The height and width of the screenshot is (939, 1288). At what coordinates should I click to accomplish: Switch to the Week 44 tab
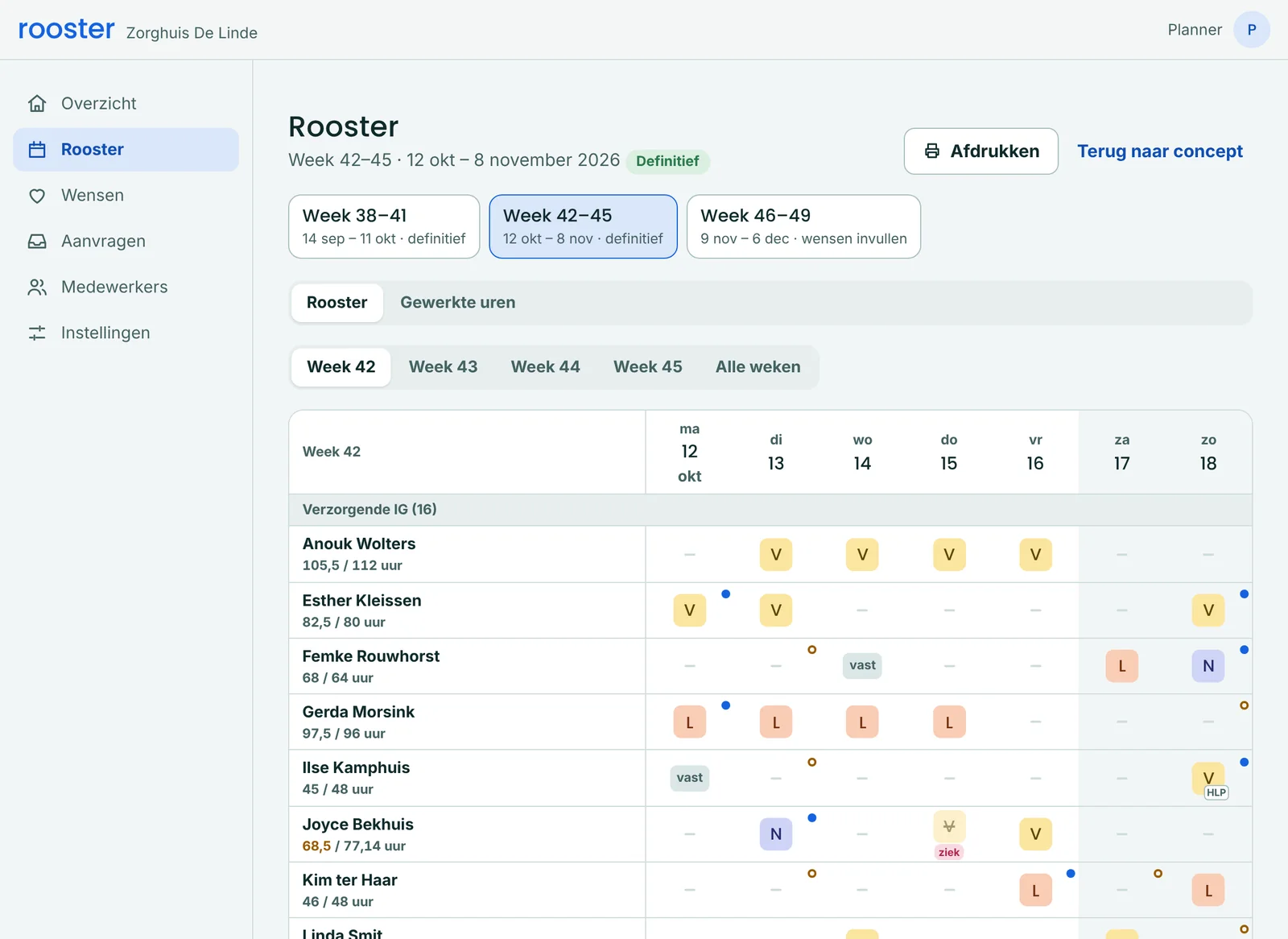(546, 367)
